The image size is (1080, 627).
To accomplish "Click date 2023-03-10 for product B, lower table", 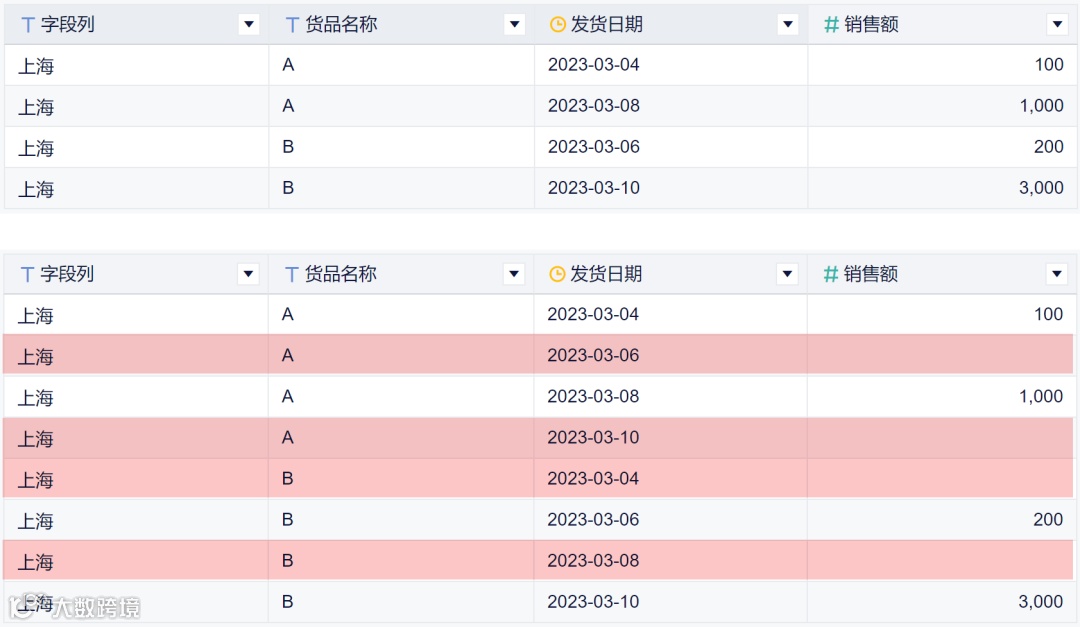I will (593, 602).
